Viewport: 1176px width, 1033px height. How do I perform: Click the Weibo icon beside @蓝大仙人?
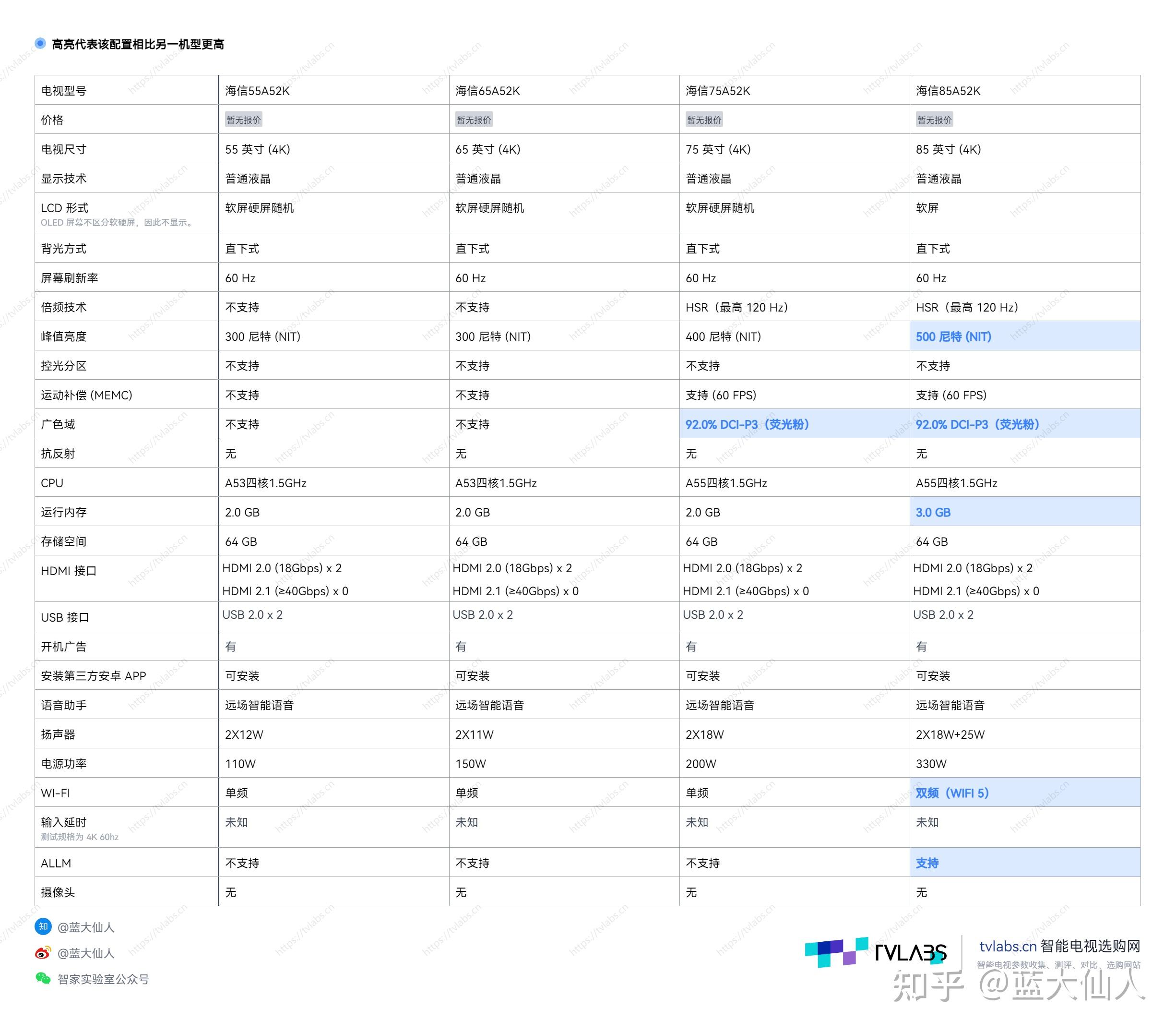click(x=43, y=953)
